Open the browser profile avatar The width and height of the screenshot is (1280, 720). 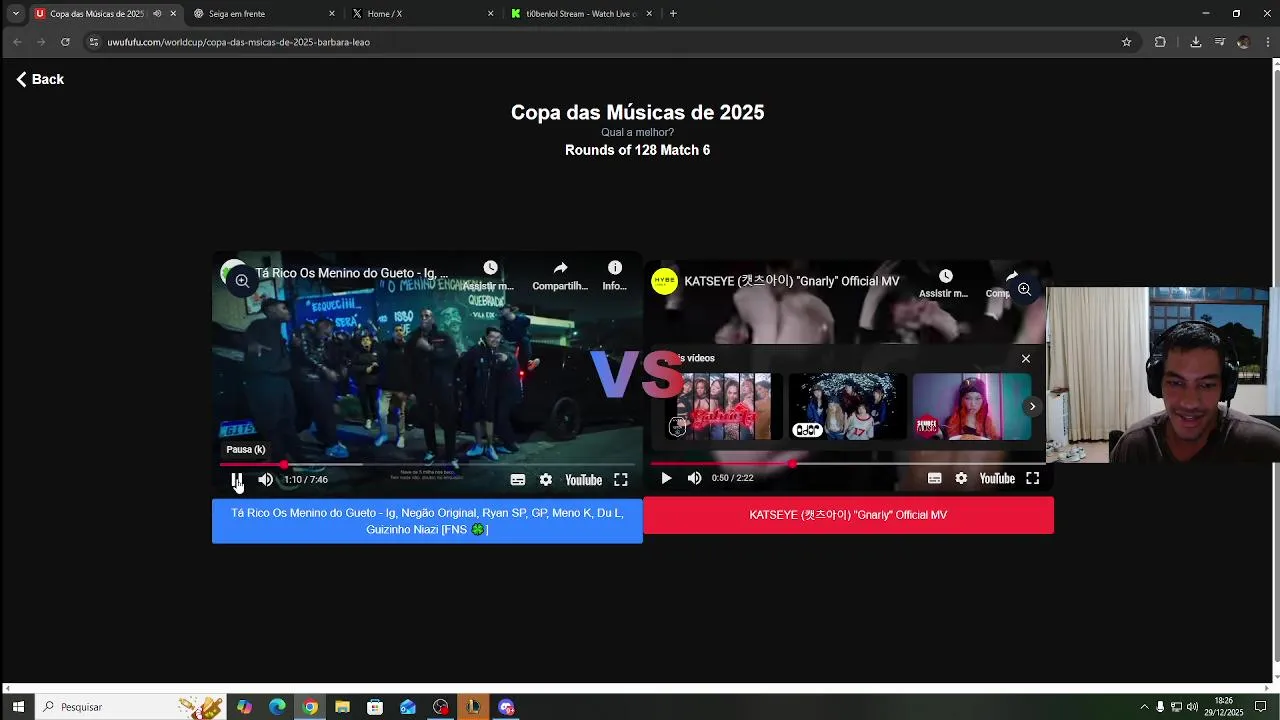click(x=1243, y=42)
